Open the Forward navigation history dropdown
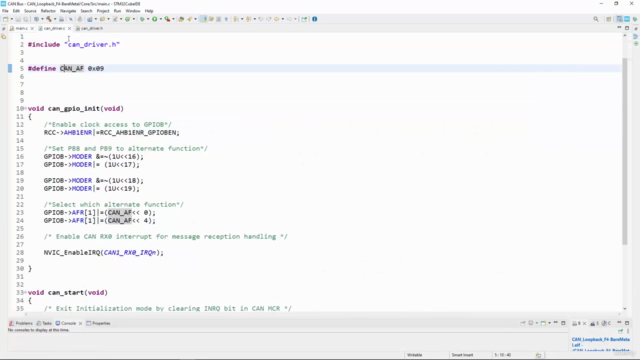This screenshot has height=360, width=640. (x=296, y=19)
